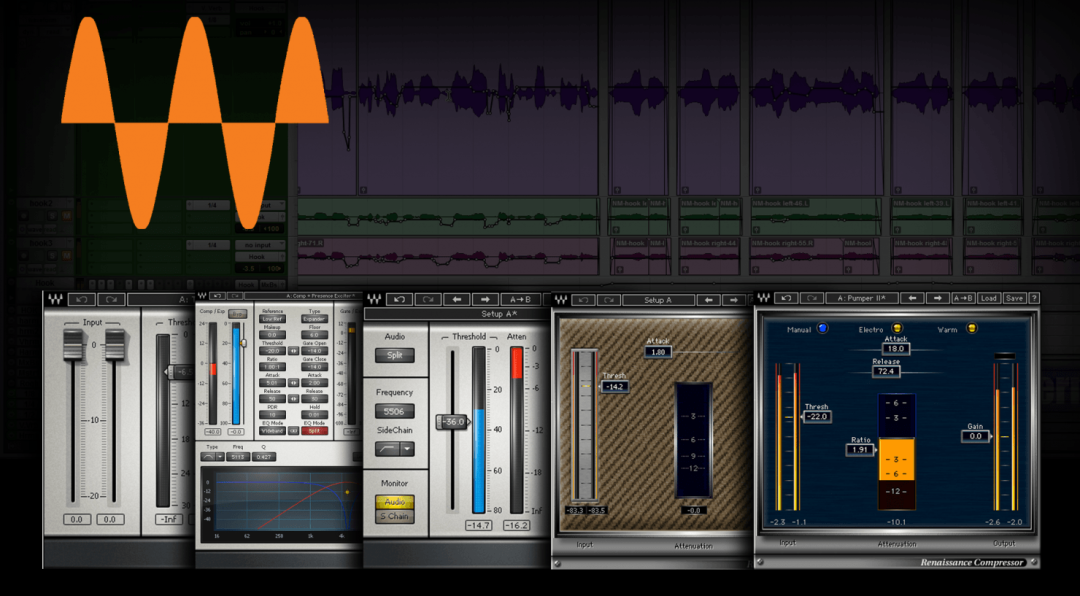Screen dimensions: 1080x596
Task: Toggle the blue Manual release mode button
Action: coord(822,328)
